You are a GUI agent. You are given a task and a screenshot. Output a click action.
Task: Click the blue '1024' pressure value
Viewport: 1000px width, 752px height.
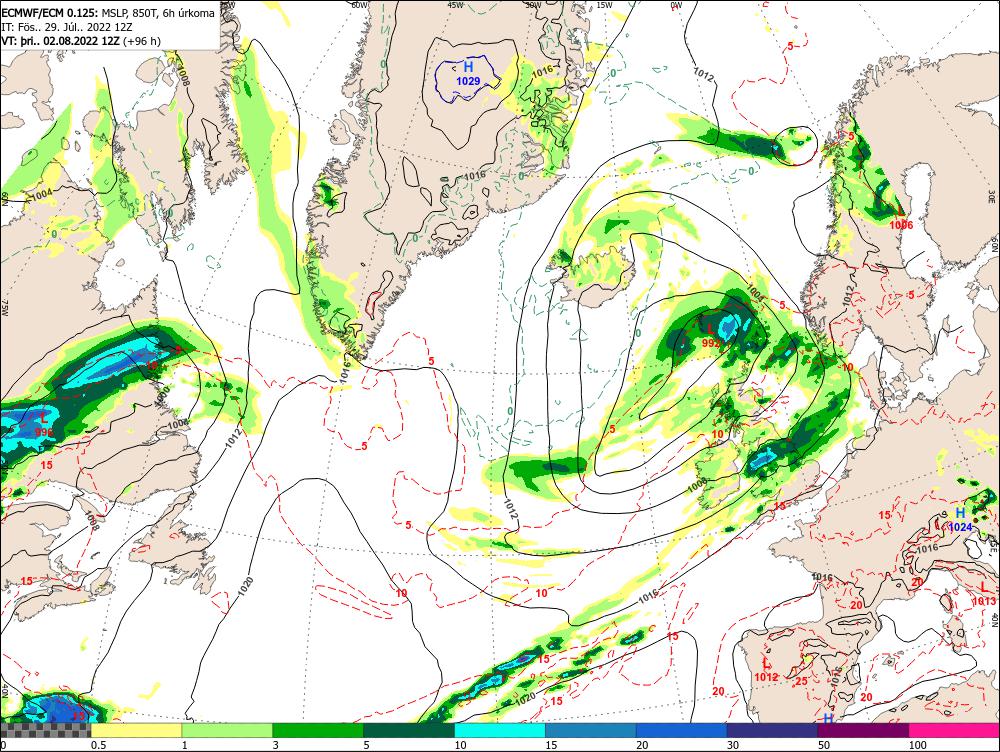960,527
